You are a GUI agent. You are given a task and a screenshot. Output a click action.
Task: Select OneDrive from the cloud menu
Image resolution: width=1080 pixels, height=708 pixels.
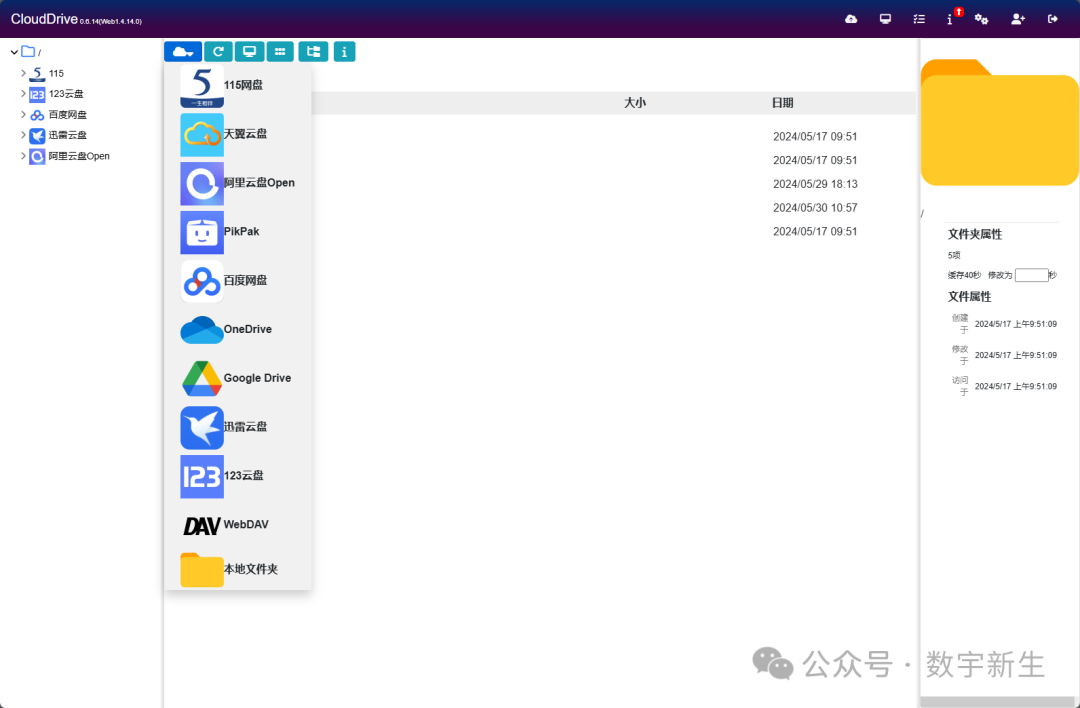[238, 330]
